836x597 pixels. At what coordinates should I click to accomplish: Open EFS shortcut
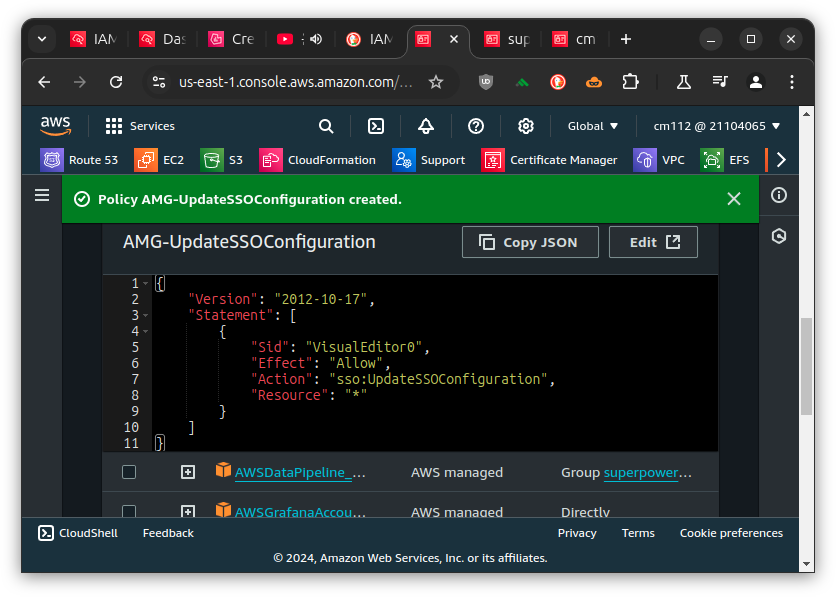[x=725, y=160]
